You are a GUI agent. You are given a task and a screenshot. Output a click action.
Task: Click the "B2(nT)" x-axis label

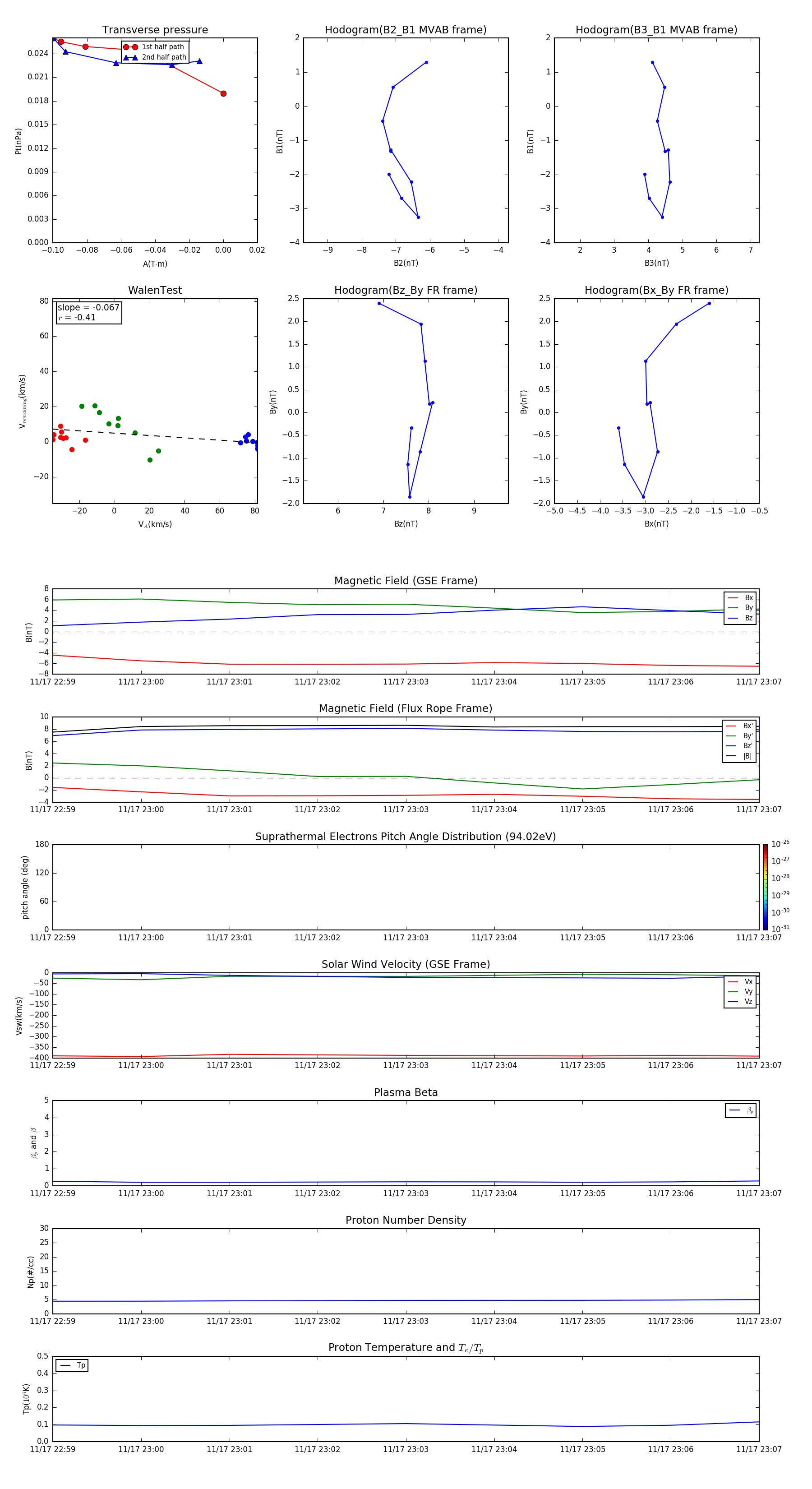point(406,263)
